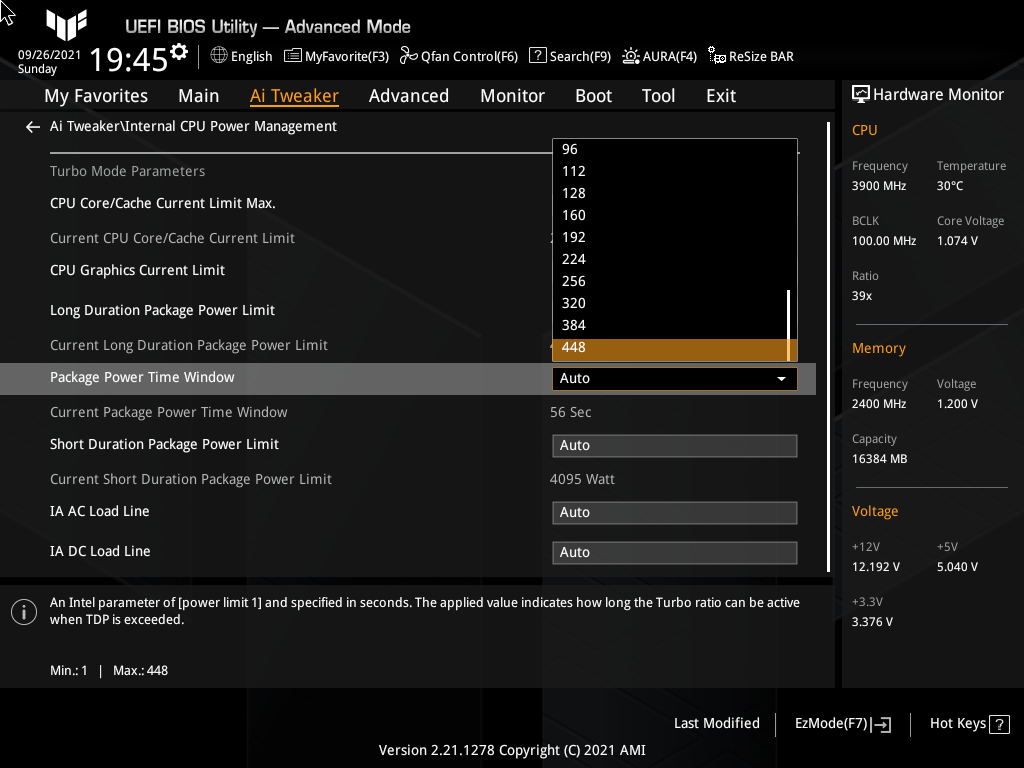Go back with the back arrow
Image resolution: width=1024 pixels, height=768 pixels.
click(x=32, y=127)
